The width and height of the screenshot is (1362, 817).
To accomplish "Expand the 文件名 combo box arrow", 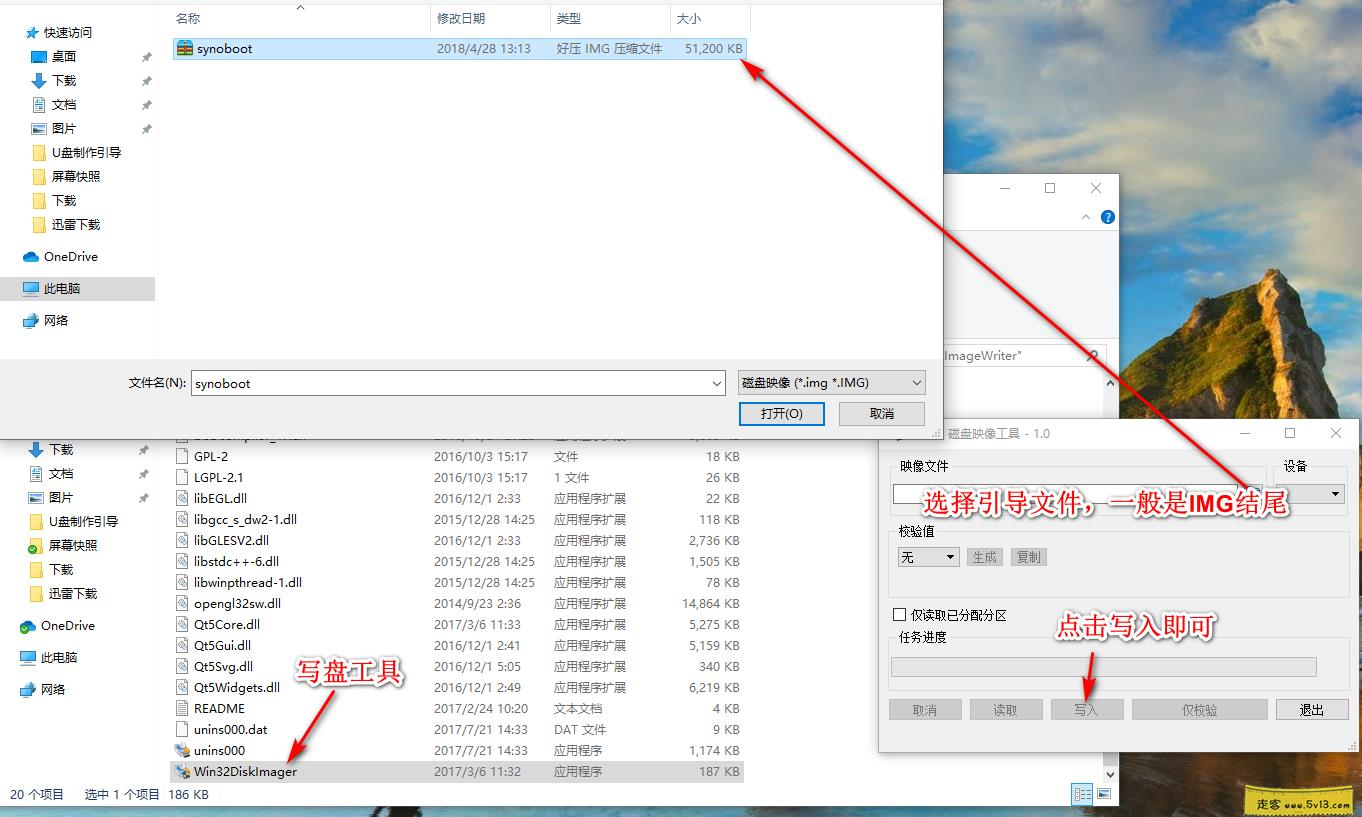I will tap(716, 382).
